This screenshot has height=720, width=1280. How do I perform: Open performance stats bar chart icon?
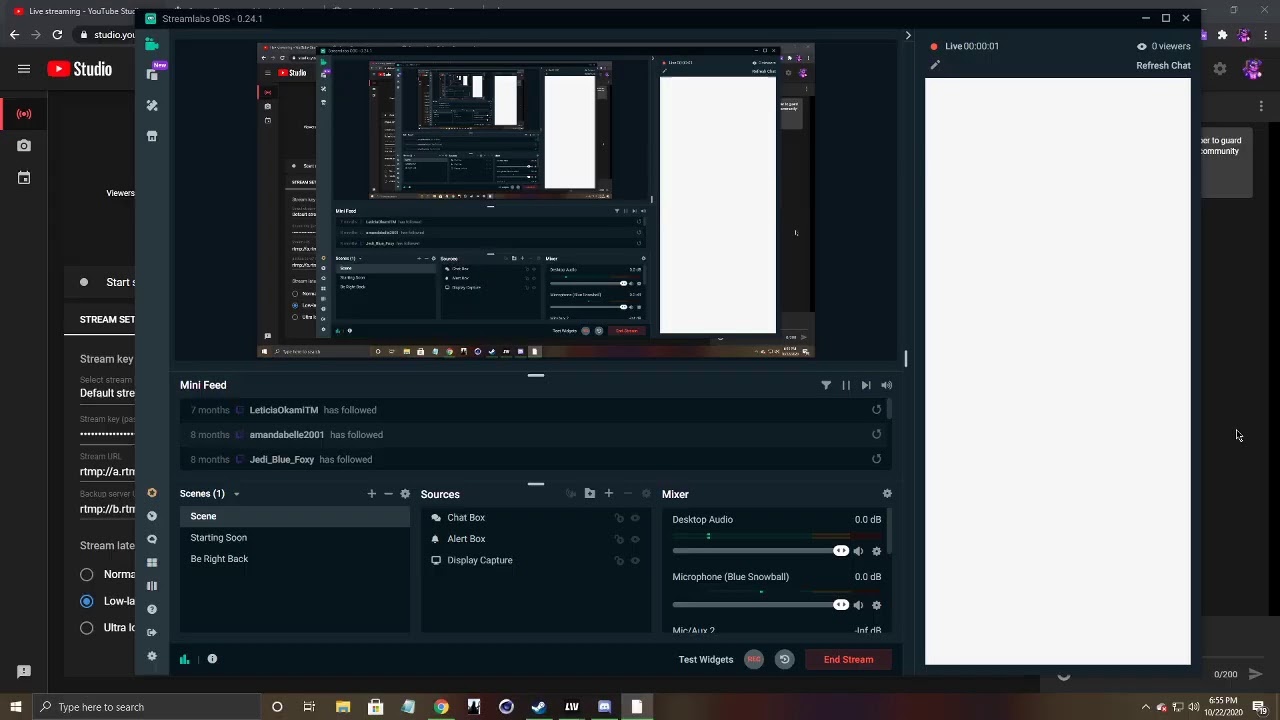point(184,659)
